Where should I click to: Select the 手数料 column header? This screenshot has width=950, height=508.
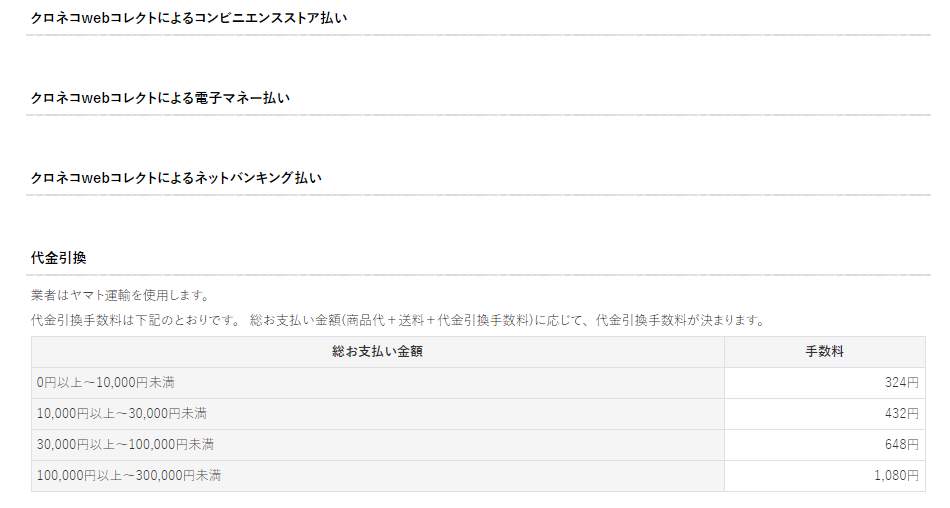pyautogui.click(x=825, y=352)
